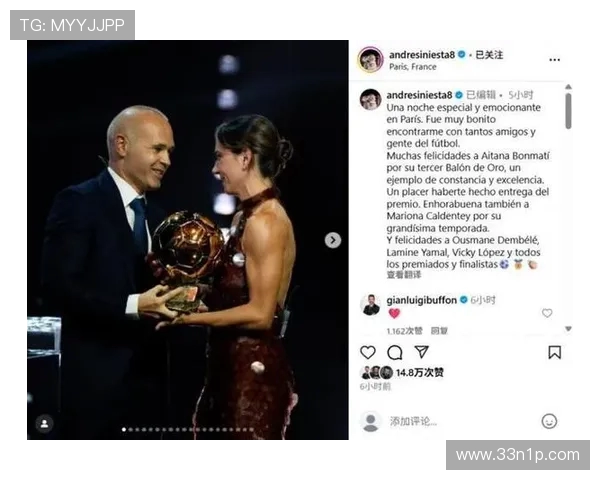Image resolution: width=600 pixels, height=480 pixels.
Task: Open the three-dot more options menu
Action: pos(554,60)
